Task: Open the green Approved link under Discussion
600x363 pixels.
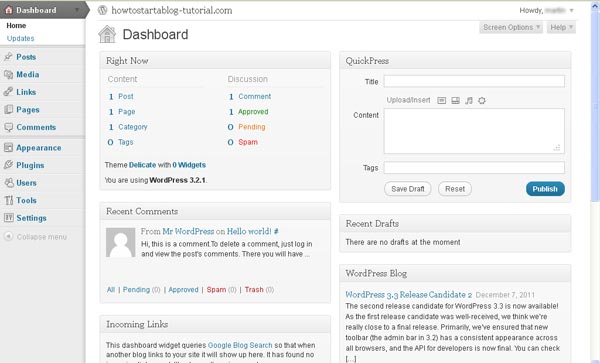Action: tap(253, 112)
